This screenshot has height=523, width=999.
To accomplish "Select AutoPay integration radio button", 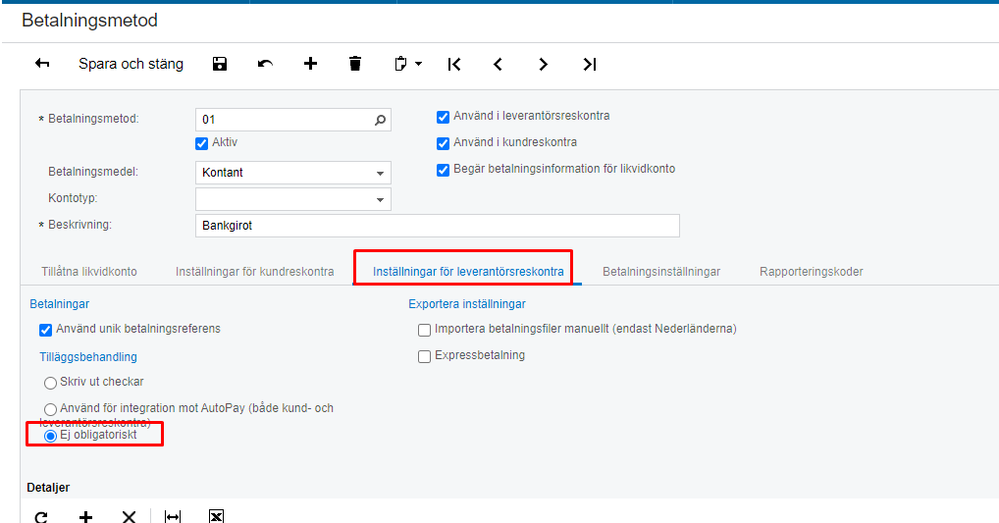I will pos(50,409).
